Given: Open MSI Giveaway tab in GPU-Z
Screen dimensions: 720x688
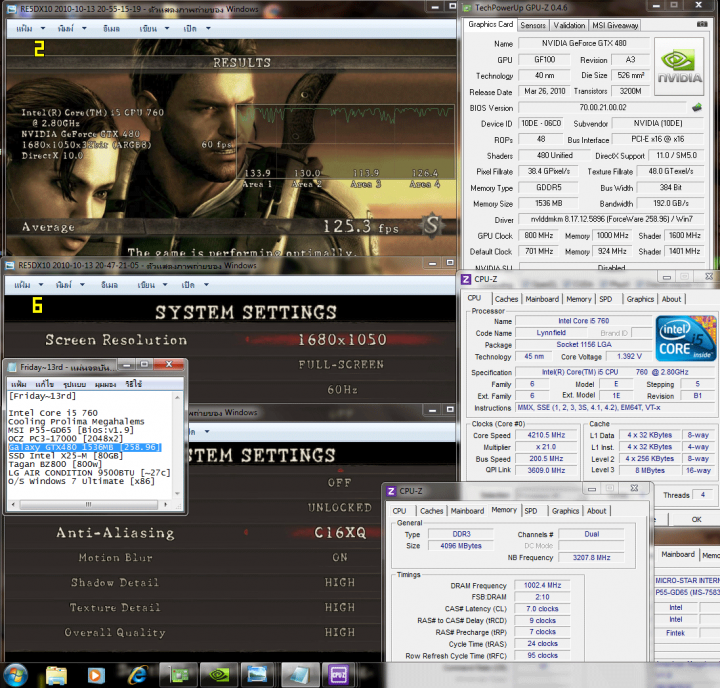Looking at the screenshot, I should (615, 25).
